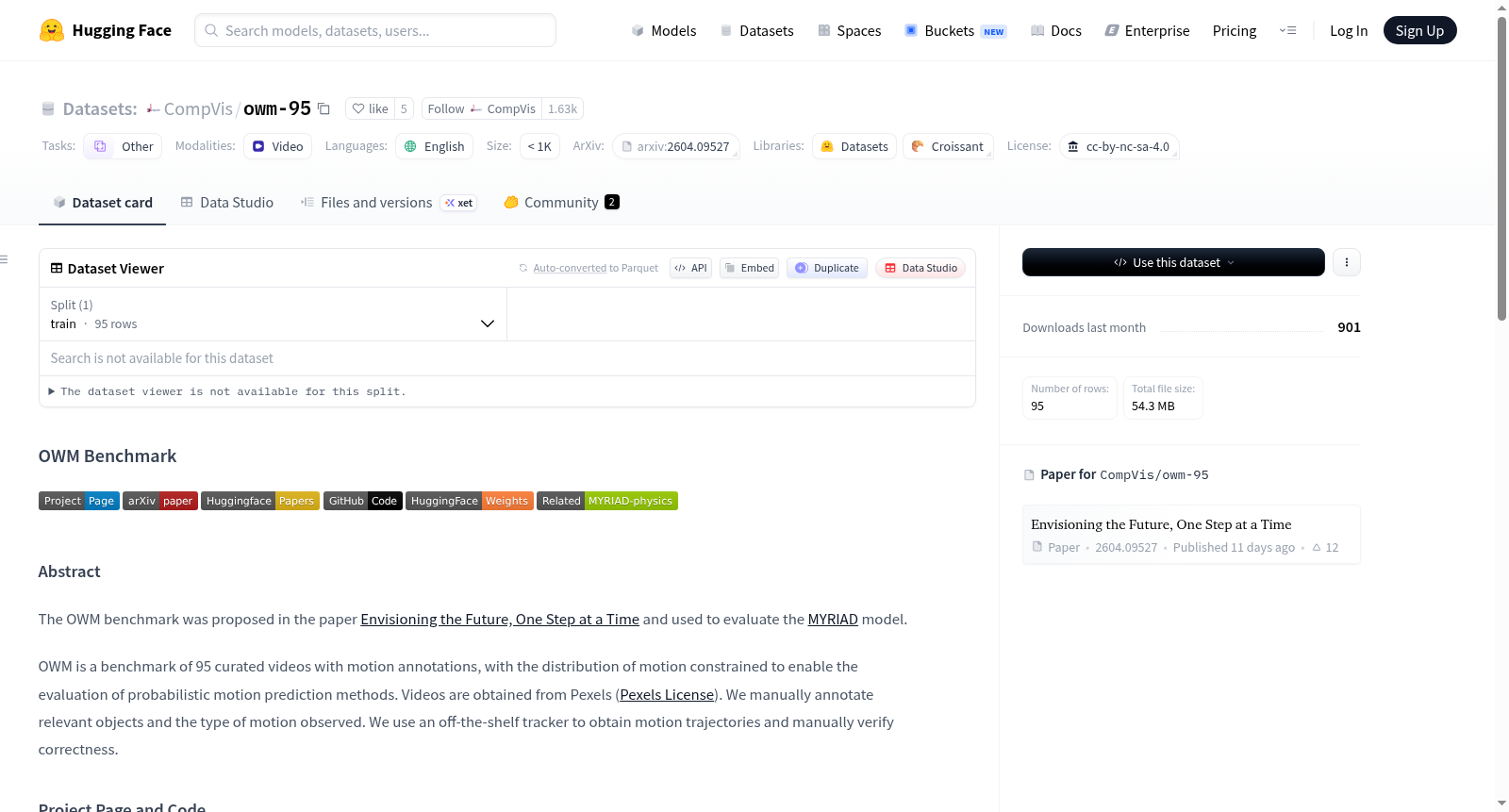
Task: Click the vertical page scrollbar
Action: click(1502, 170)
